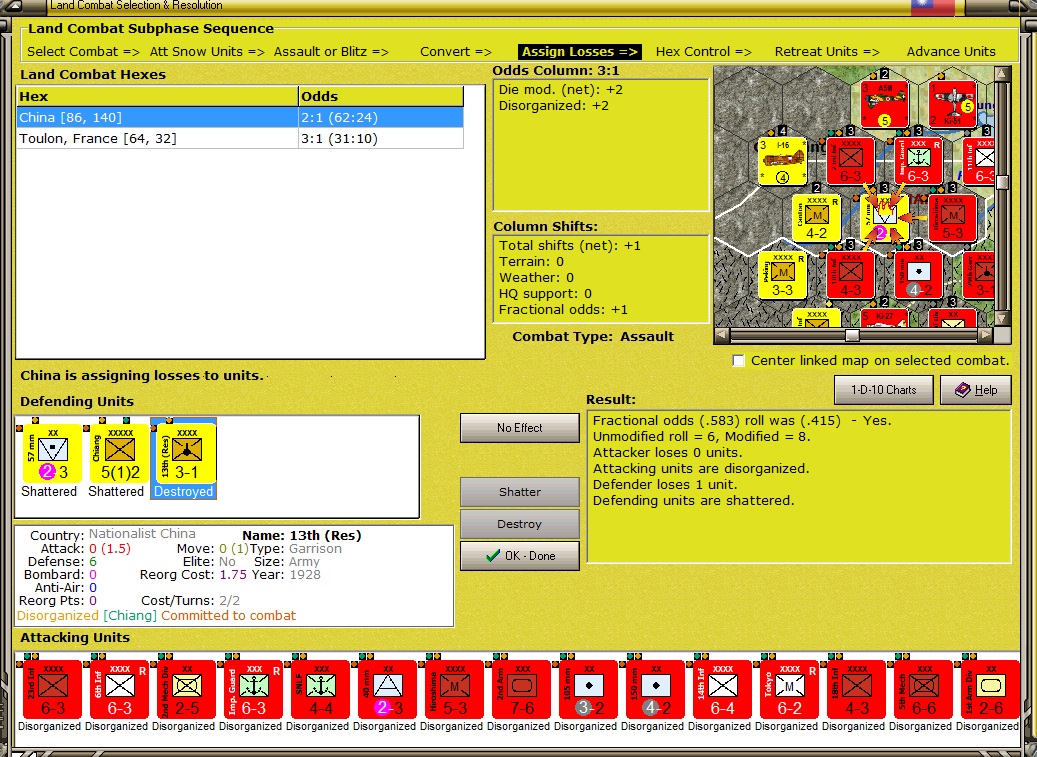The height and width of the screenshot is (757, 1037).
Task: Select the Chiang 5(1)2 defending HQ counter
Action: [119, 453]
